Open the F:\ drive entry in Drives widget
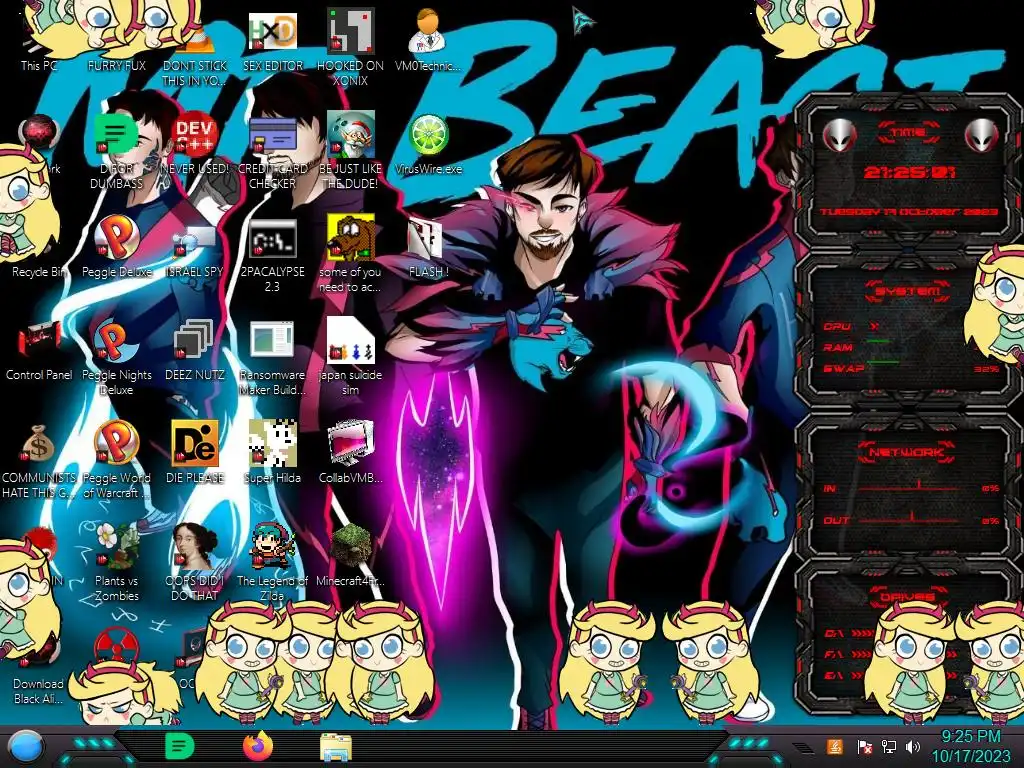 coord(848,654)
